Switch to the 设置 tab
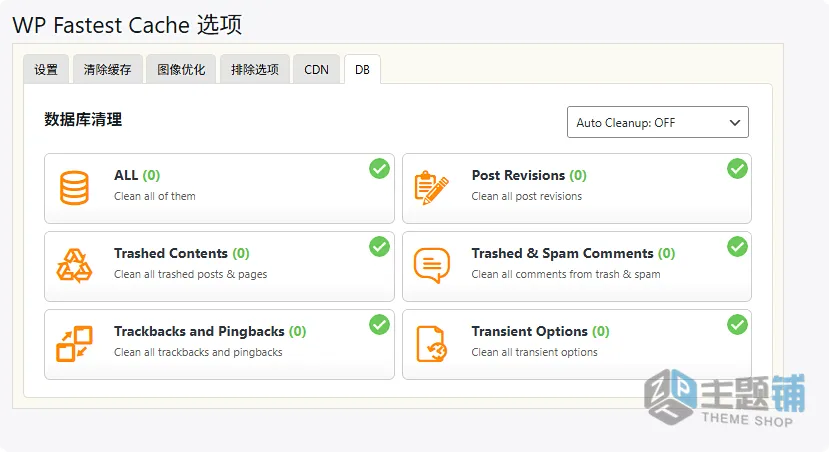Viewport: 829px width, 452px height. click(x=46, y=69)
